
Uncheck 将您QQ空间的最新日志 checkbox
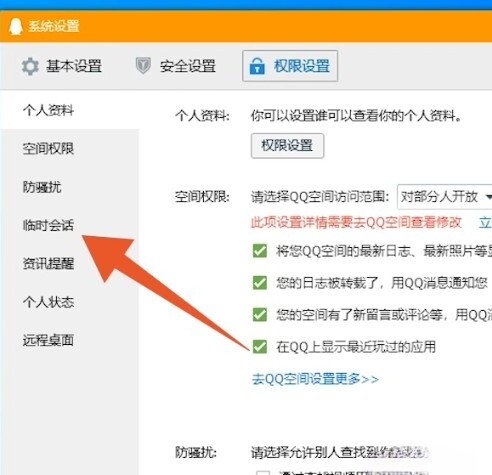(260, 251)
